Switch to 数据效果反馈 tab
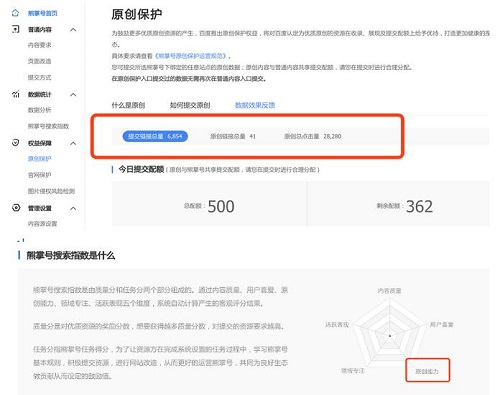 pos(255,105)
